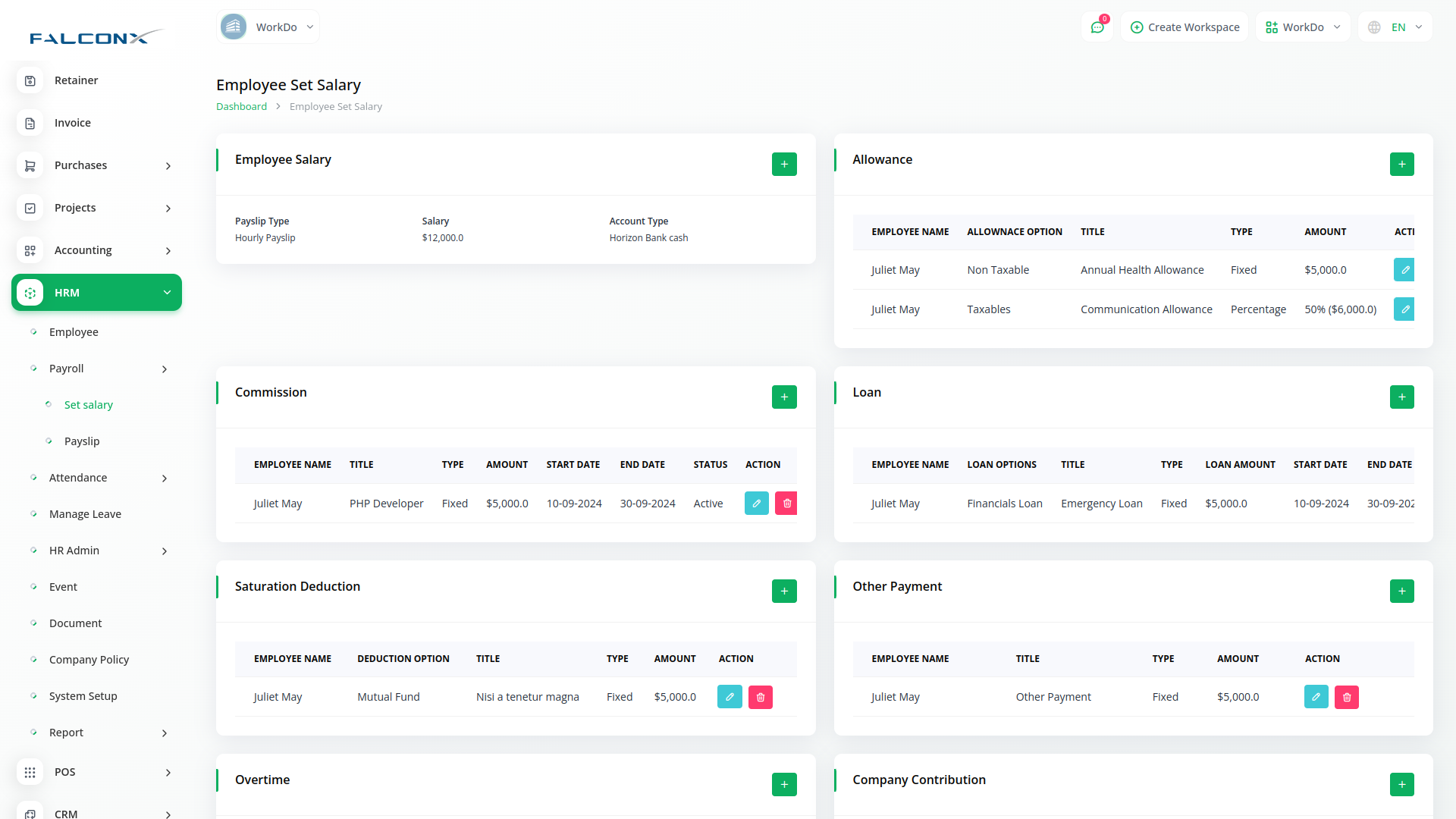Click plus button on Employee Salary card
This screenshot has width=1456, height=819.
tap(784, 164)
